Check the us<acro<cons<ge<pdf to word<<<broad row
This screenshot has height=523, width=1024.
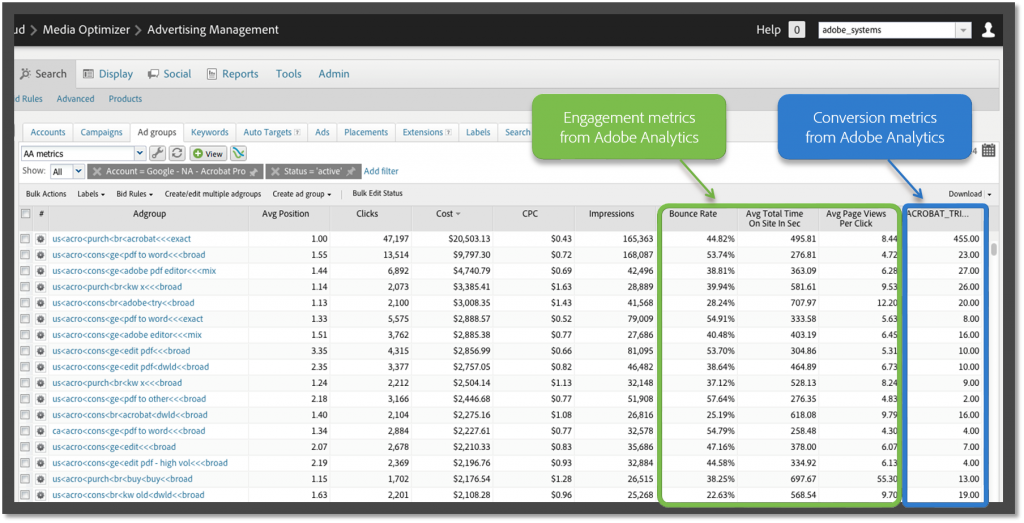[25, 255]
